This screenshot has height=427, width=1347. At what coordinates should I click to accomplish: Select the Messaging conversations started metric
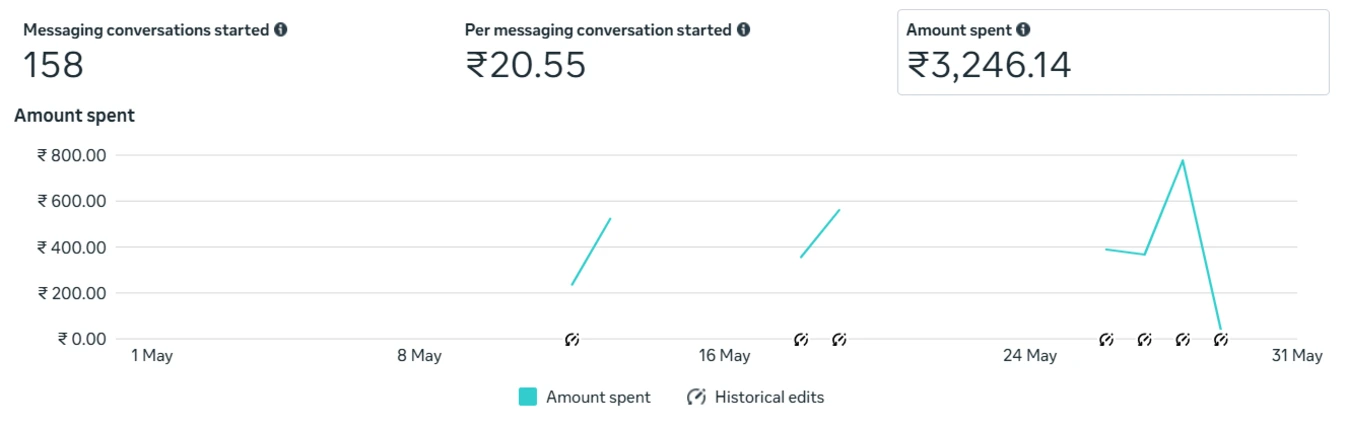(x=146, y=30)
